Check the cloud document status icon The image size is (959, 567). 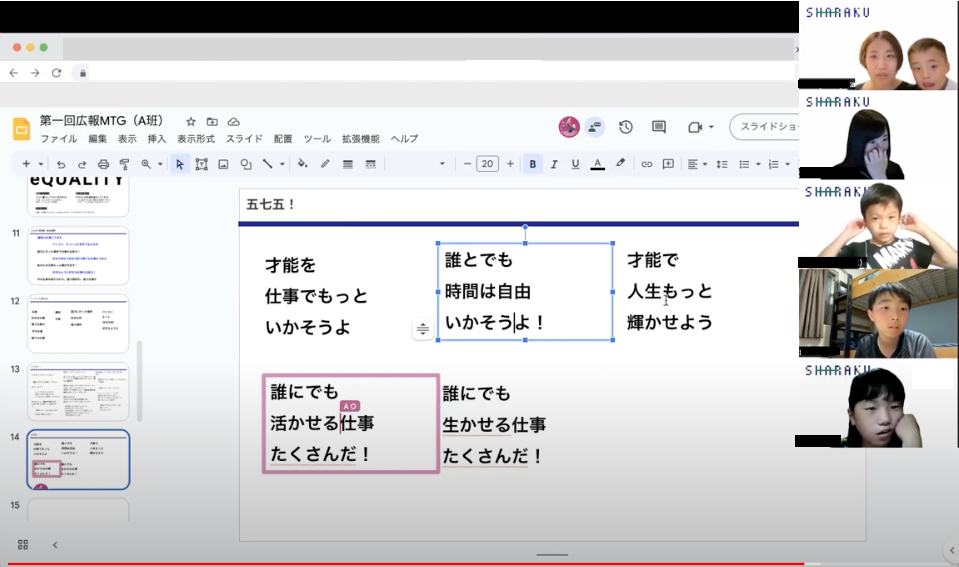coord(234,122)
